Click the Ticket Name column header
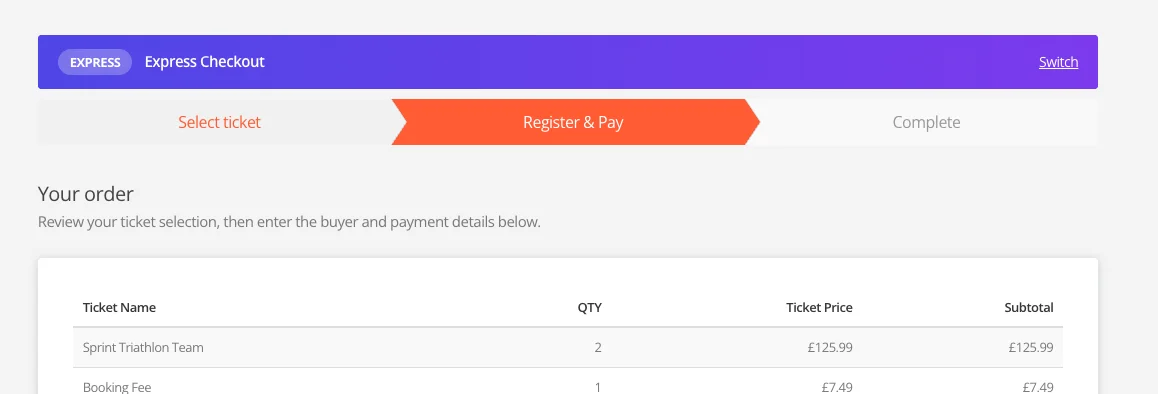Image resolution: width=1158 pixels, height=394 pixels. pos(120,308)
